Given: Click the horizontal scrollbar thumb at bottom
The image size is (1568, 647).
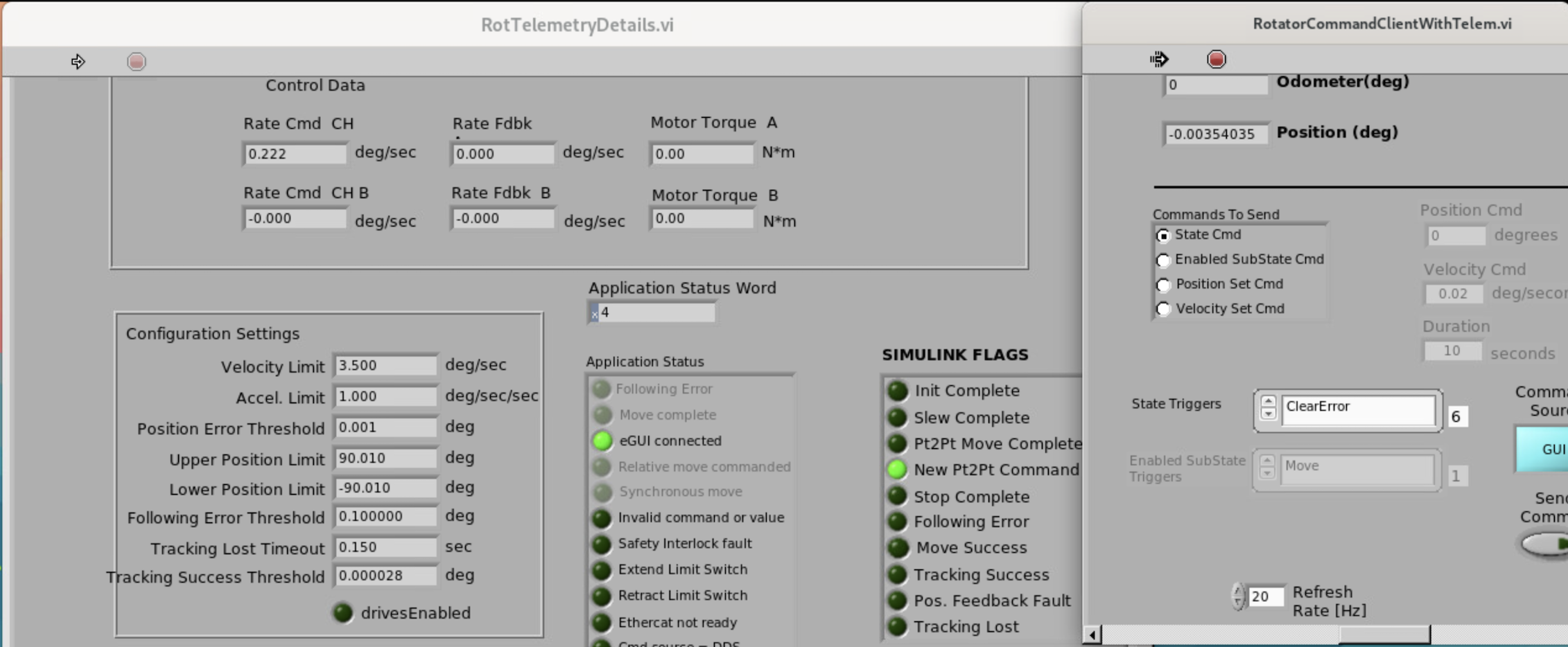Looking at the screenshot, I should [1384, 635].
